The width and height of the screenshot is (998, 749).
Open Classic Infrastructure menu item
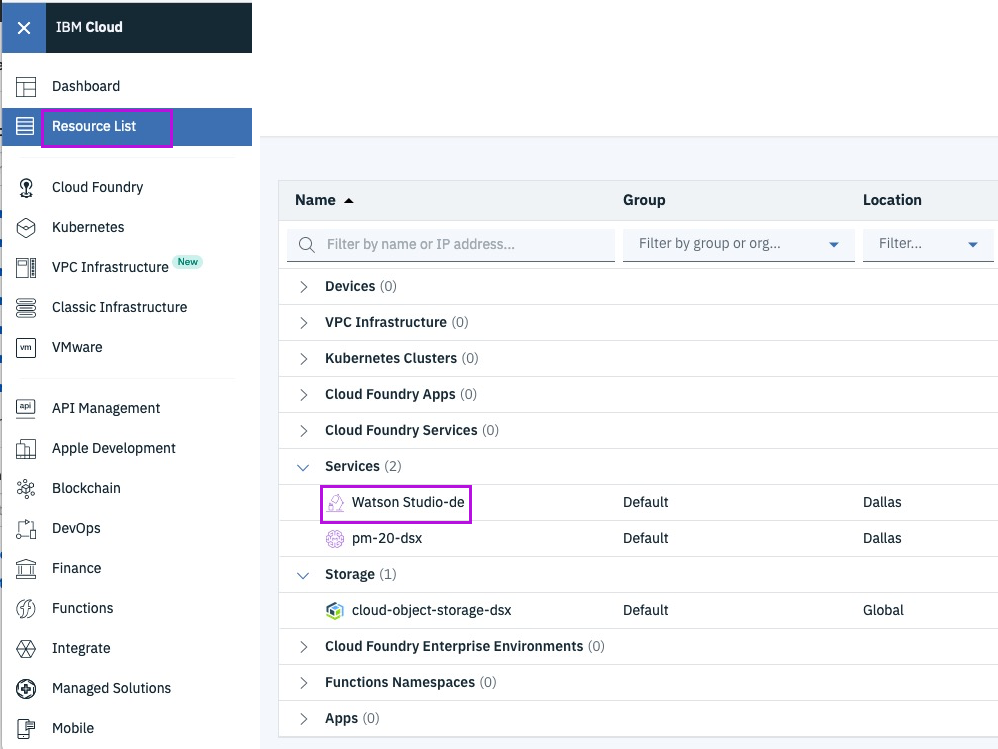point(120,307)
